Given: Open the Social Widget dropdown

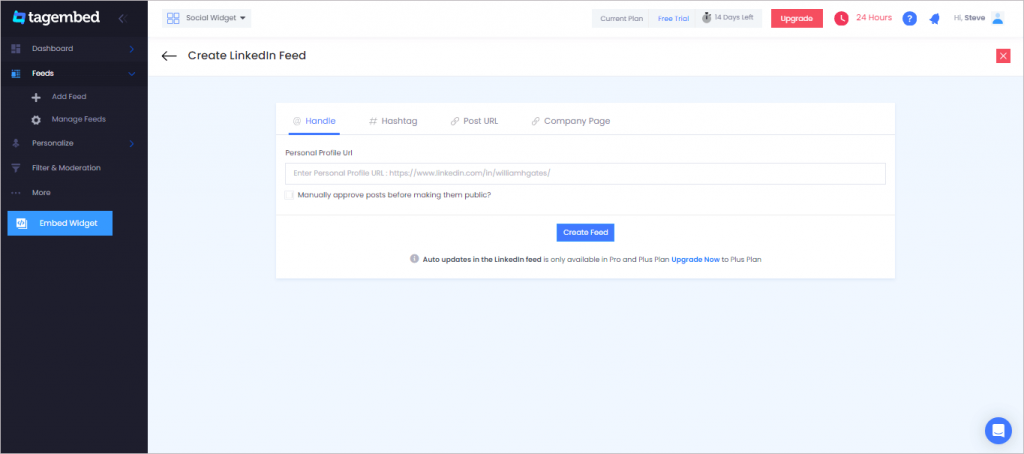Looking at the screenshot, I should pyautogui.click(x=206, y=18).
